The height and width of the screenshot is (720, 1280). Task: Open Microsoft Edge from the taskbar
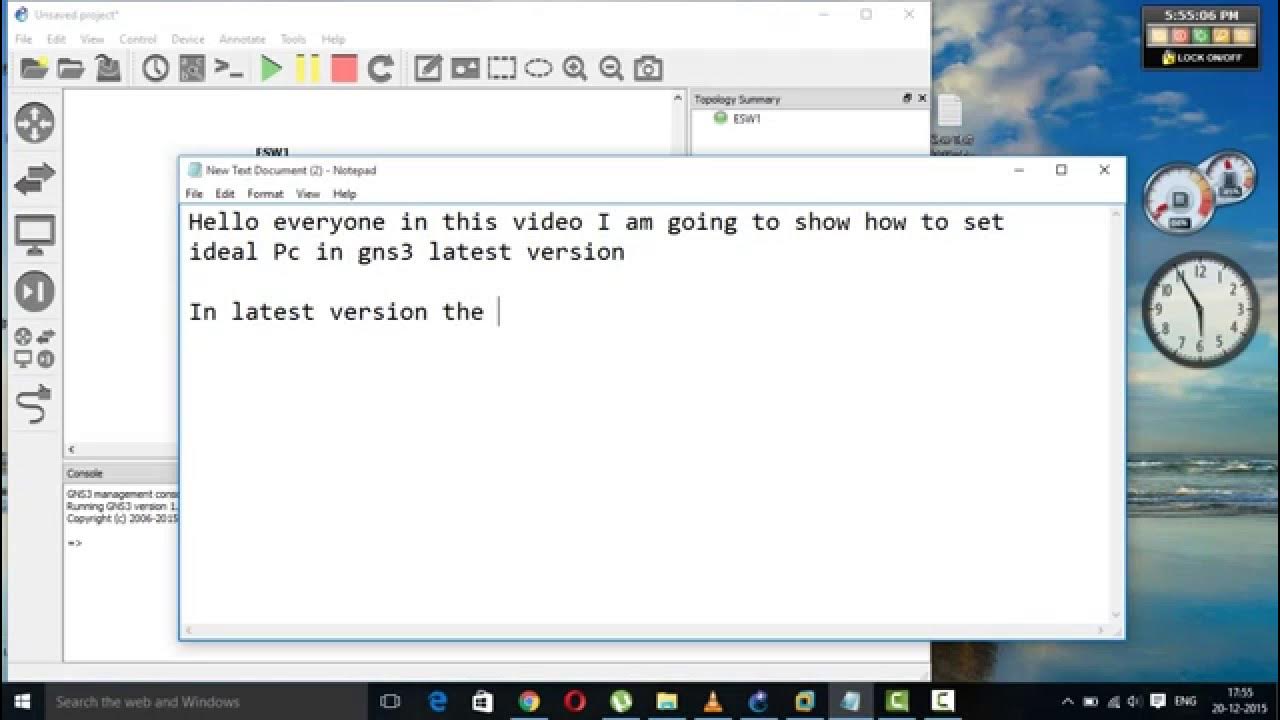click(438, 701)
